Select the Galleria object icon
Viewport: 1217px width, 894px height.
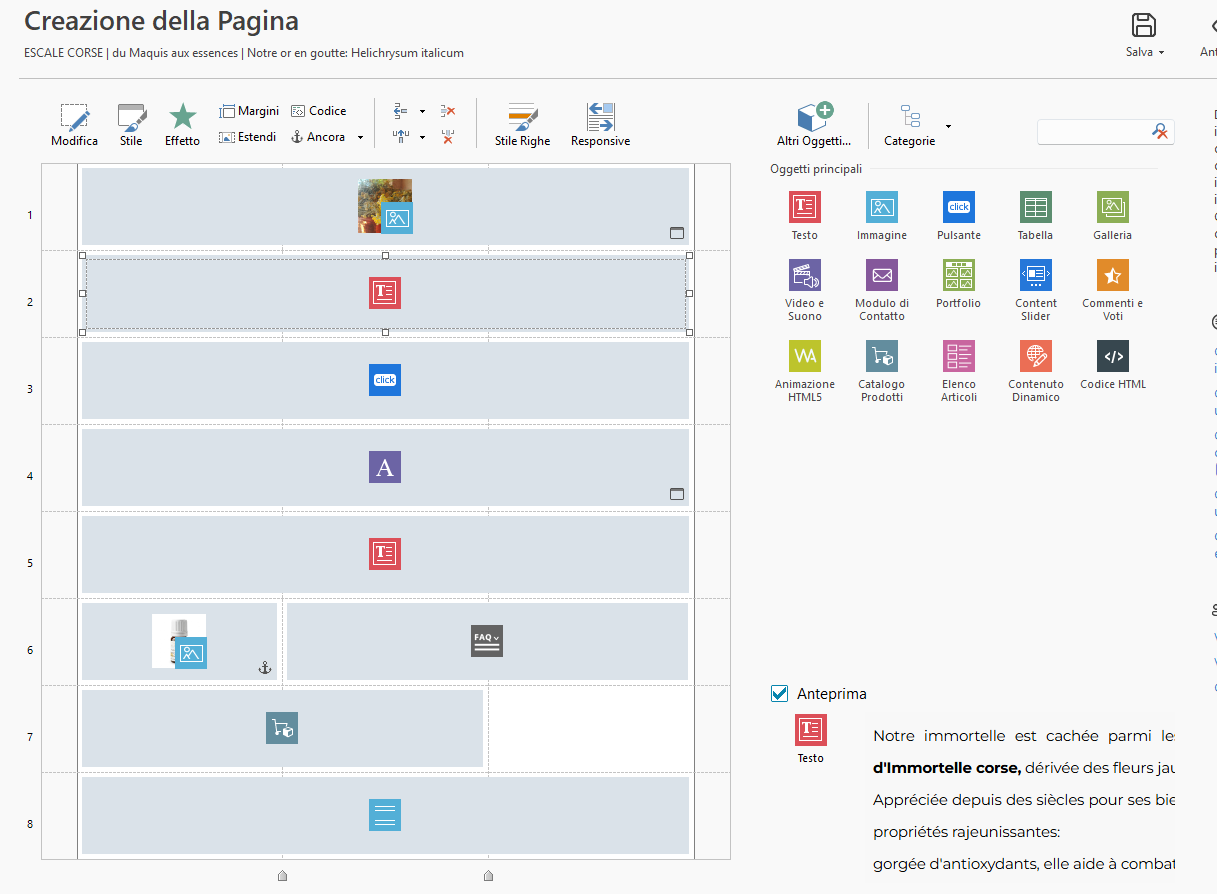point(1112,208)
